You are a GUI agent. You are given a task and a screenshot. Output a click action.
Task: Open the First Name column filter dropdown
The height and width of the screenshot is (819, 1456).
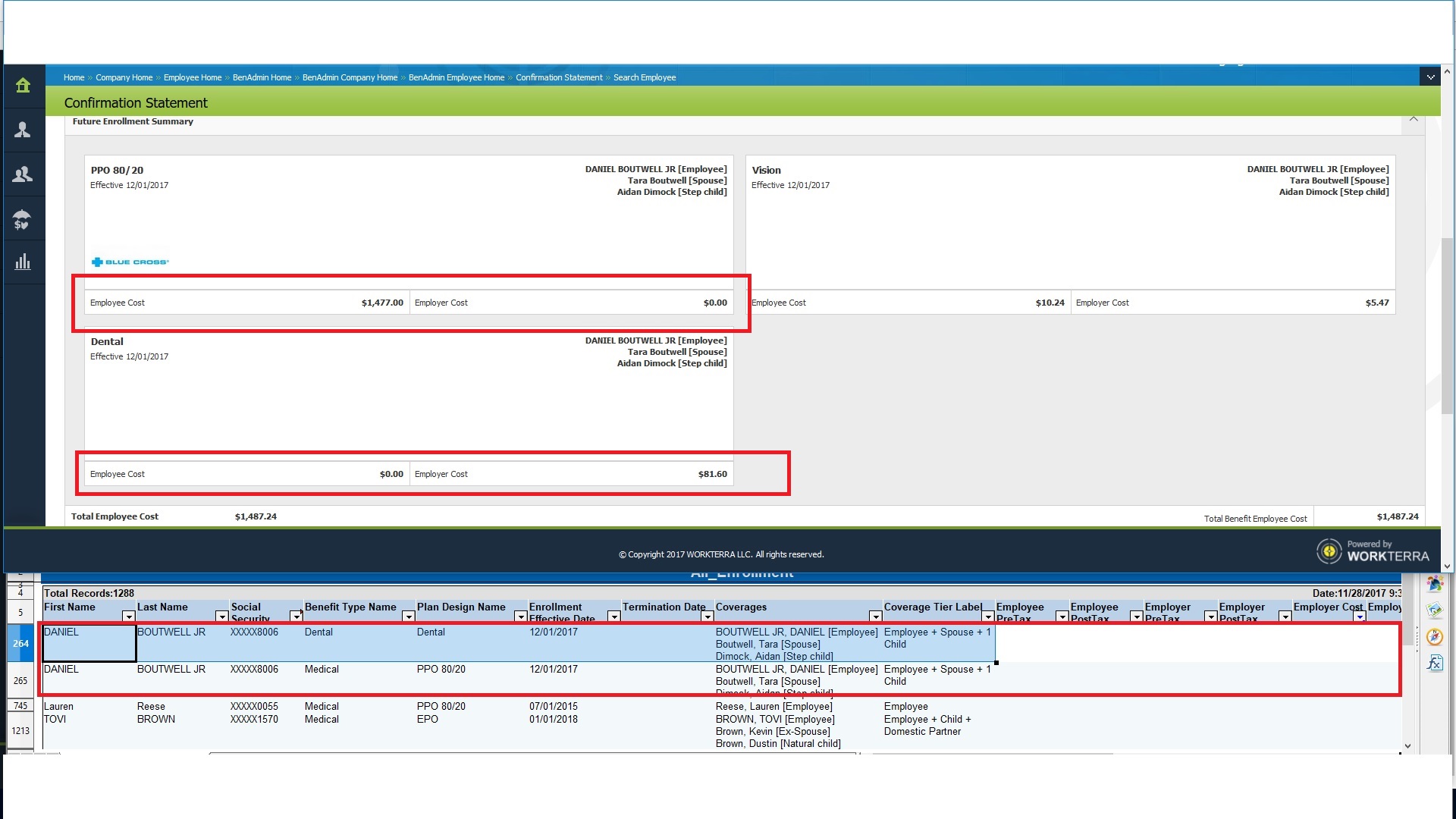pyautogui.click(x=128, y=617)
